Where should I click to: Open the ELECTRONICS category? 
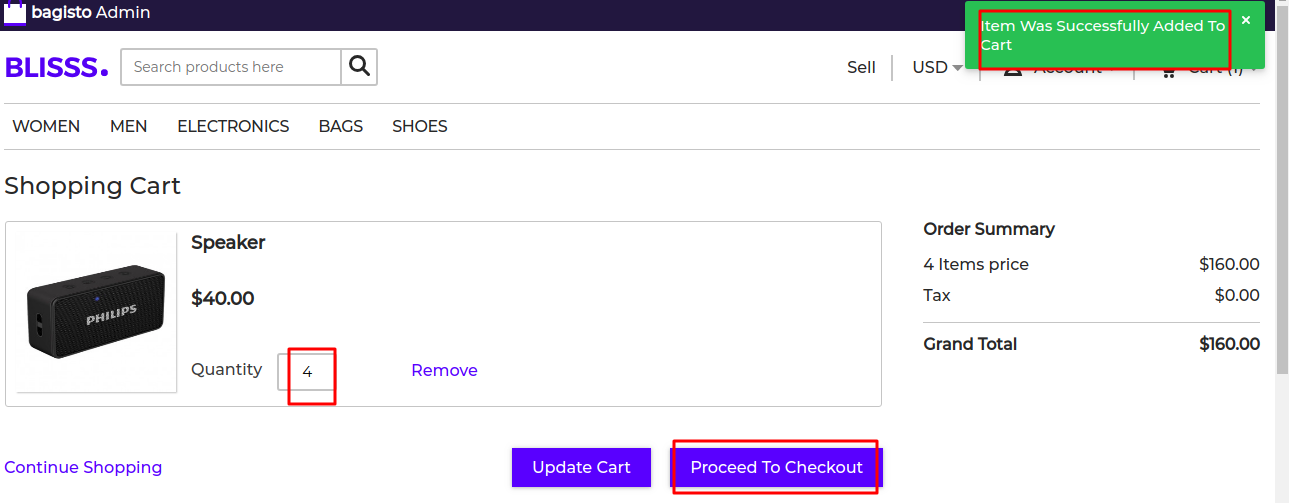pyautogui.click(x=233, y=126)
